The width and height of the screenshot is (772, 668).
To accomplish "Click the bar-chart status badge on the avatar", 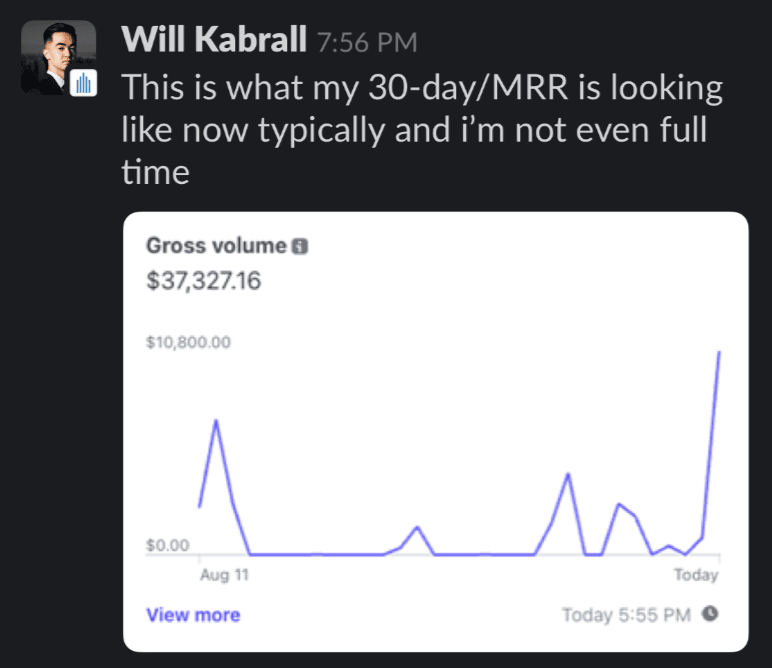I will click(x=84, y=84).
